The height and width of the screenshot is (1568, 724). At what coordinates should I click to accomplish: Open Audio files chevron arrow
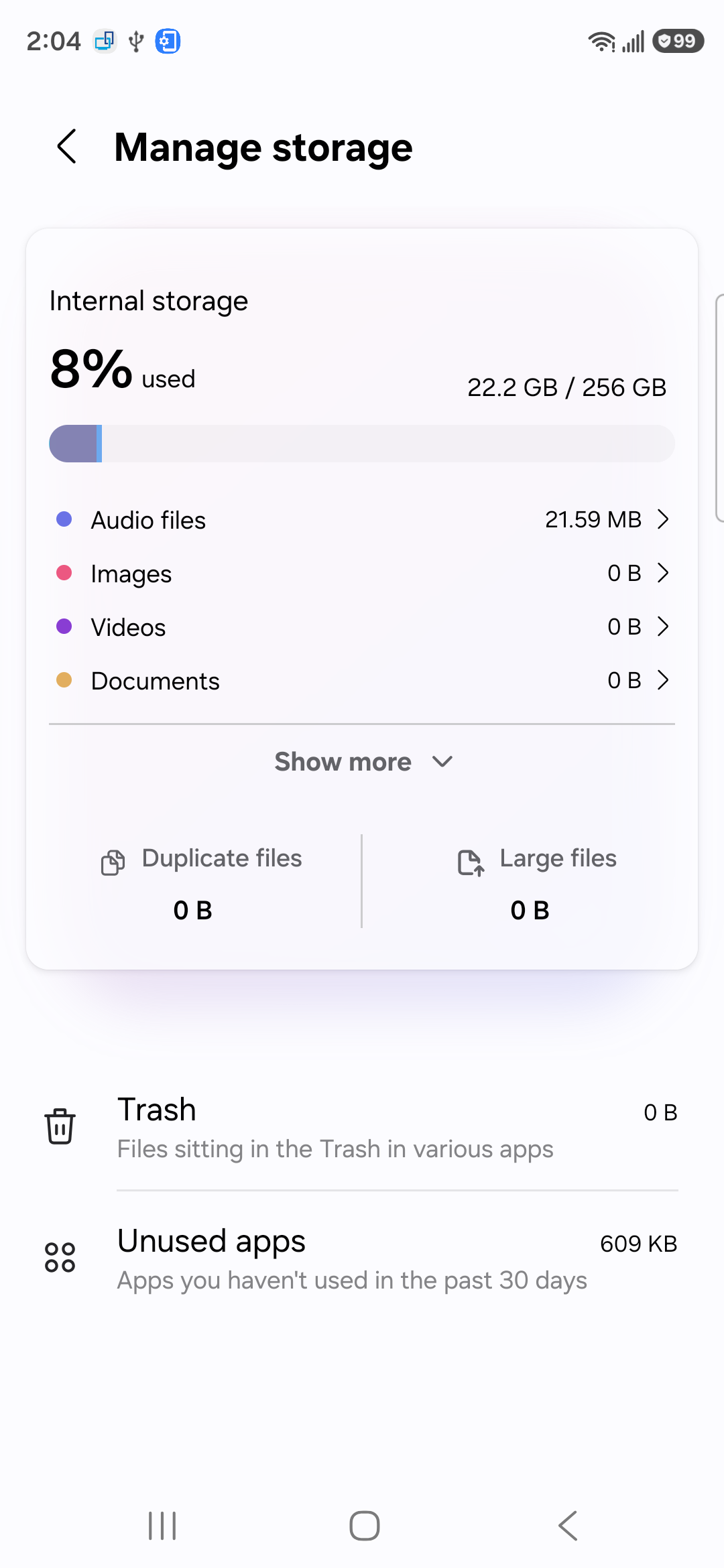coord(663,519)
